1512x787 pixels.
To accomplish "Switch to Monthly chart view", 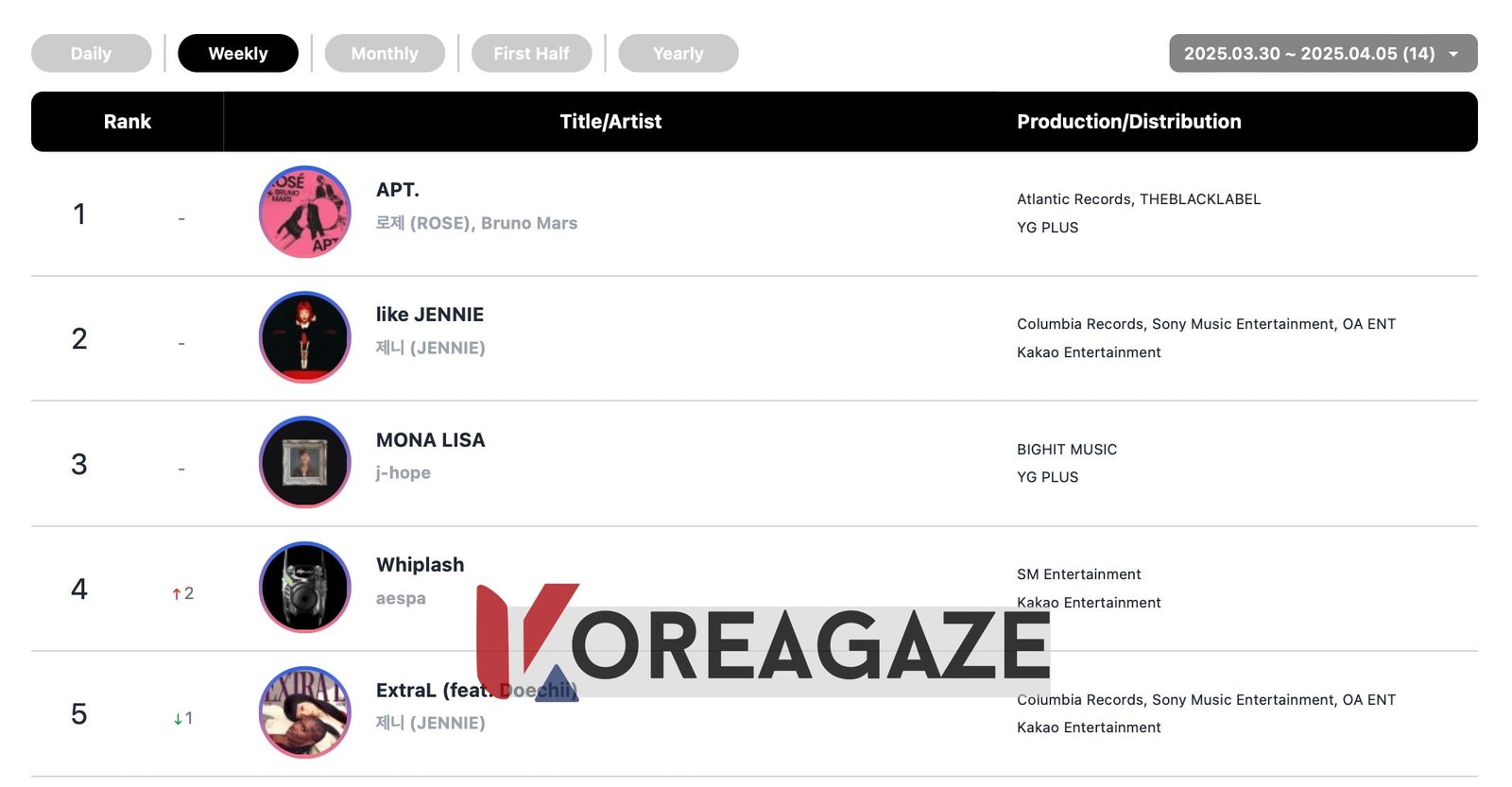I will coord(385,54).
